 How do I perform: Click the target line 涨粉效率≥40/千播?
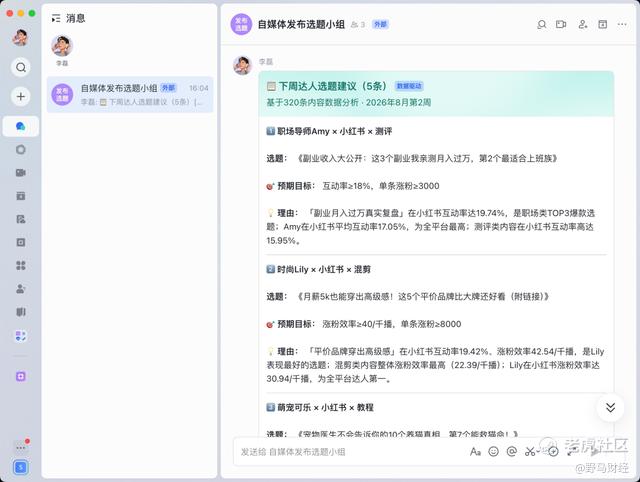358,324
